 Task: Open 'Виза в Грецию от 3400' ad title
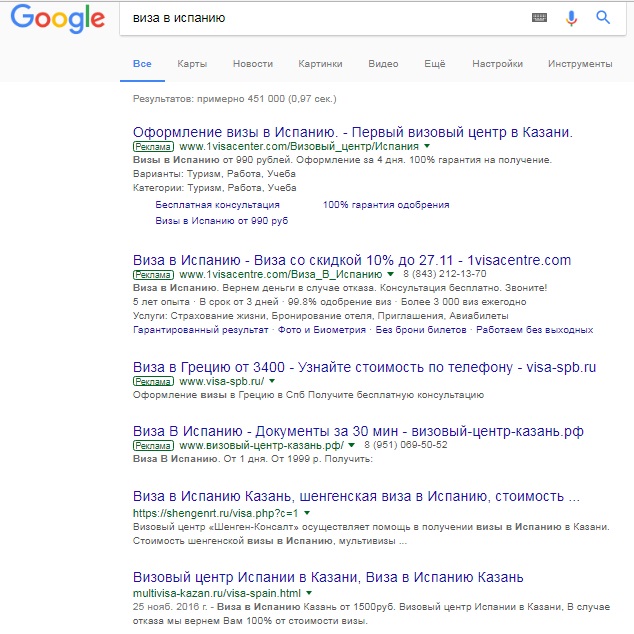pyautogui.click(x=364, y=367)
